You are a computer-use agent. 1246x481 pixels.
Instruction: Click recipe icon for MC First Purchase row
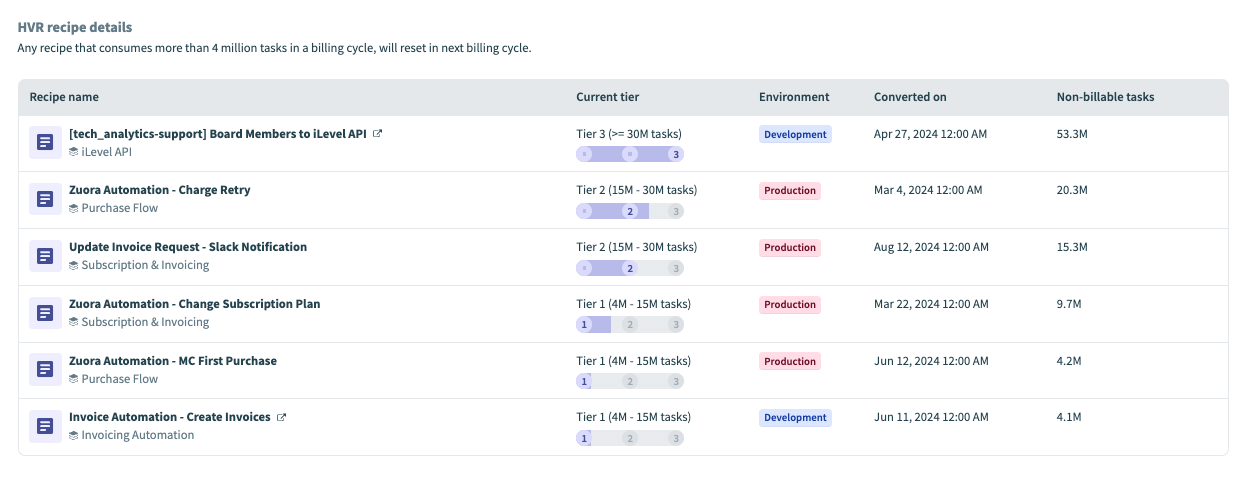tap(44, 370)
